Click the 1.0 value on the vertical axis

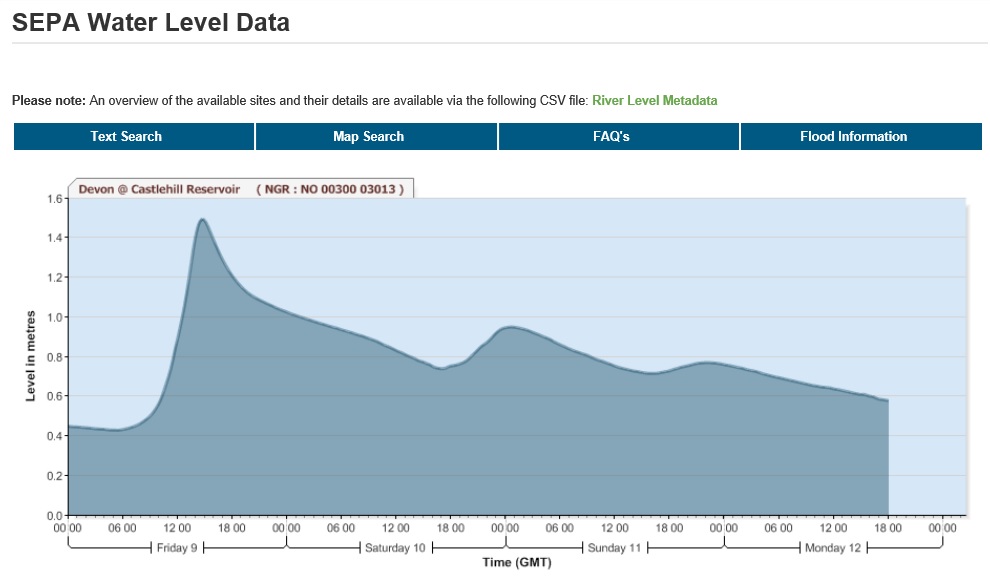(54, 318)
